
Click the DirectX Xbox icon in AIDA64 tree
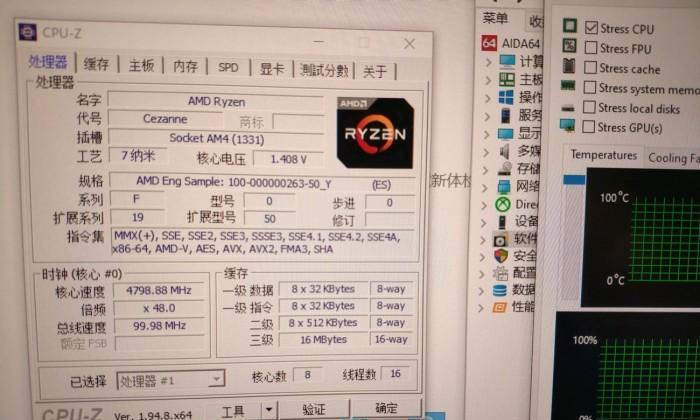pyautogui.click(x=503, y=204)
